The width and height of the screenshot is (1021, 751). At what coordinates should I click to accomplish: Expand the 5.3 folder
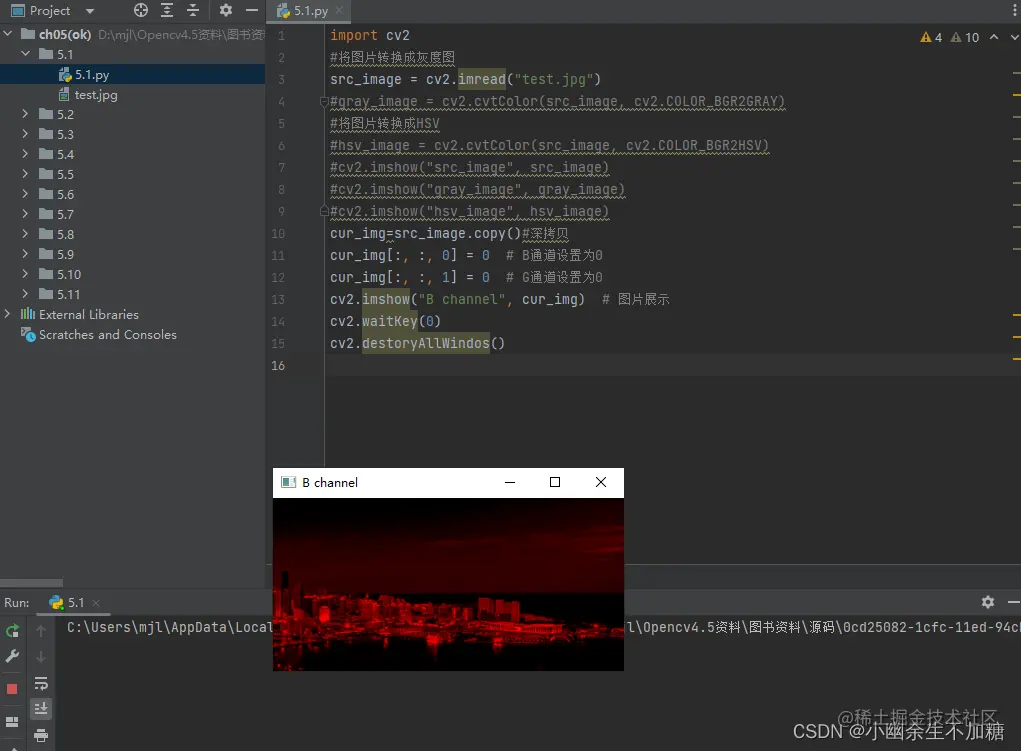(25, 134)
